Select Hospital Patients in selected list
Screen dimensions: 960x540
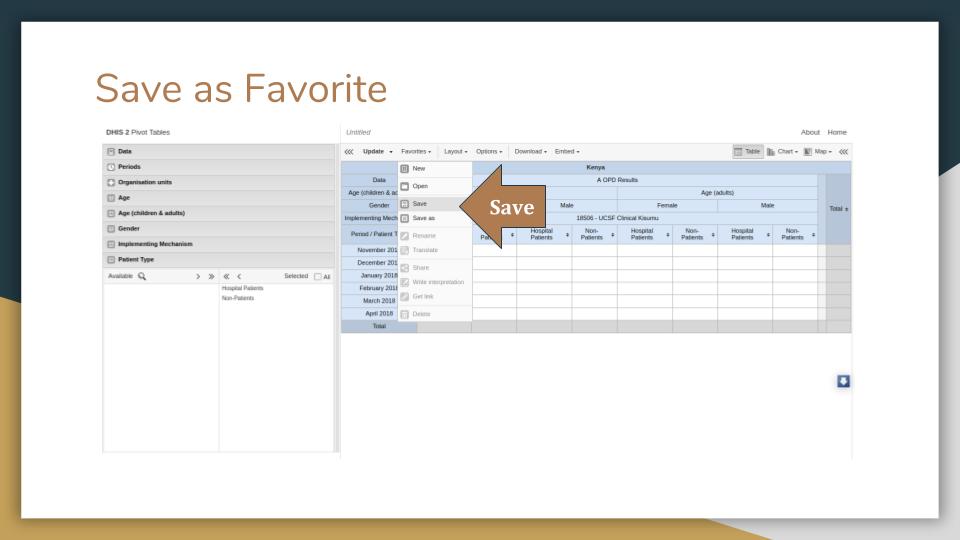coord(242,288)
